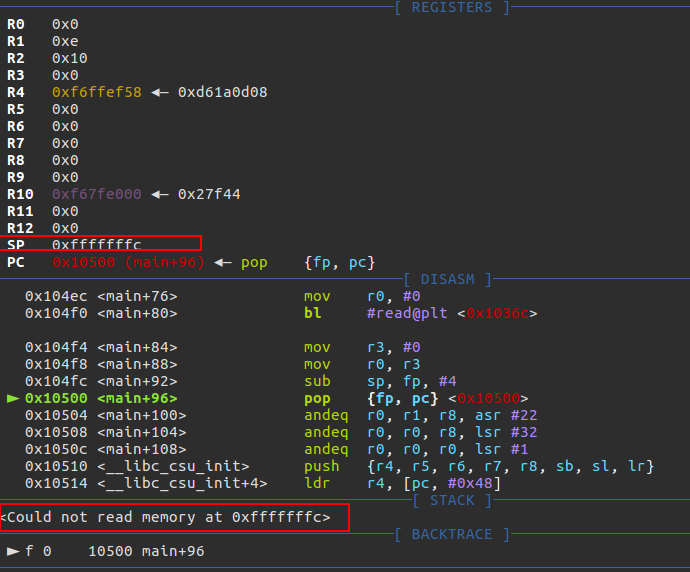Click the push instruction mnemonic
The height and width of the screenshot is (572, 690).
[322, 466]
